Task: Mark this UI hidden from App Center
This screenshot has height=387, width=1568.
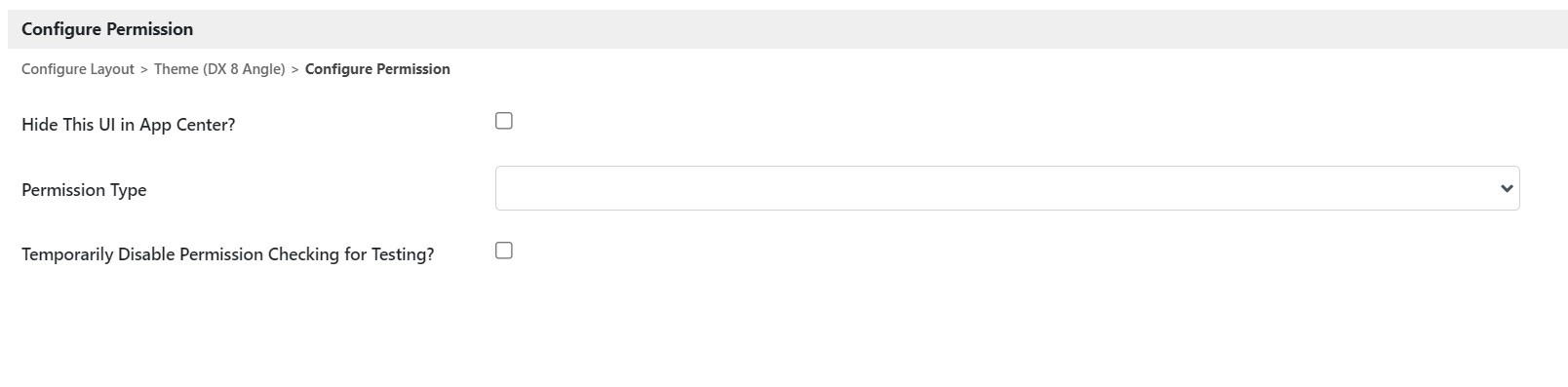Action: (504, 121)
